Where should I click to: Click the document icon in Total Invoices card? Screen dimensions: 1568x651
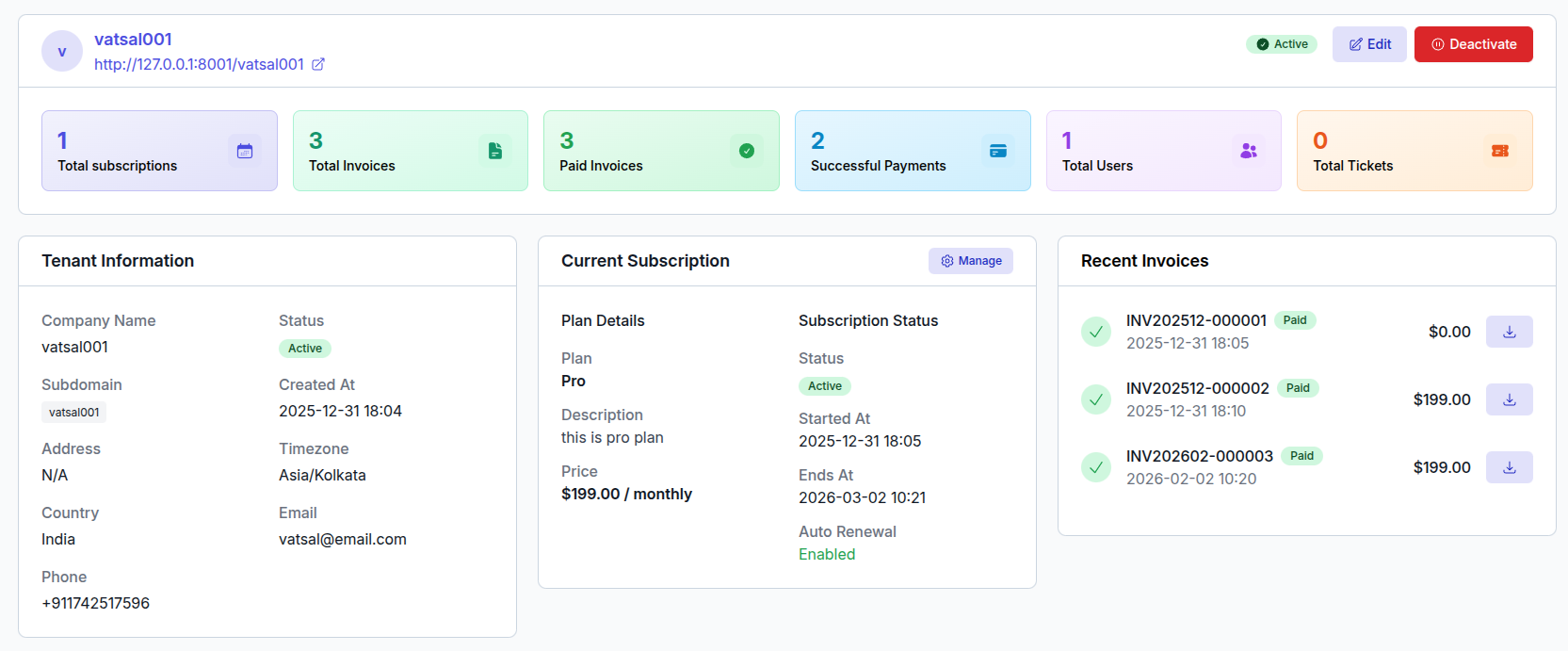pos(495,151)
